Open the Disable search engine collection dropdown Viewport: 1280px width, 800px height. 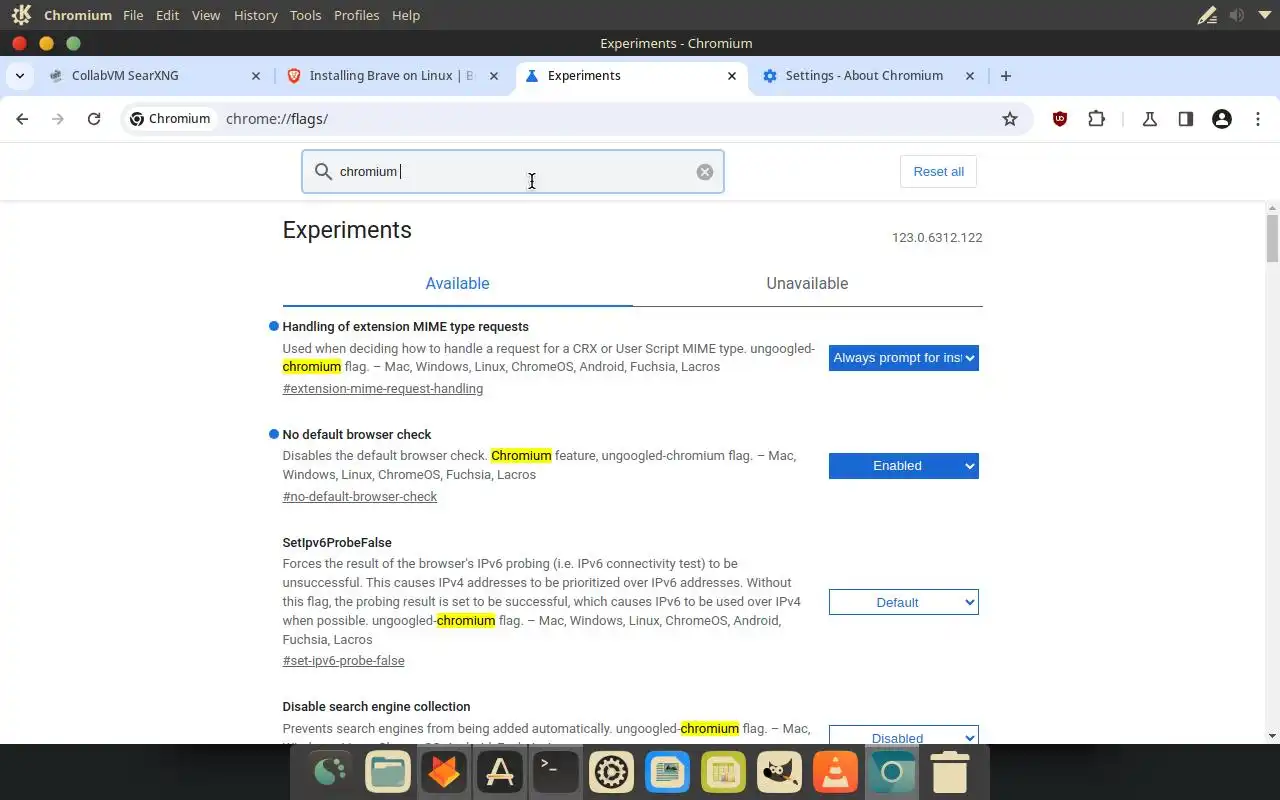click(x=904, y=735)
